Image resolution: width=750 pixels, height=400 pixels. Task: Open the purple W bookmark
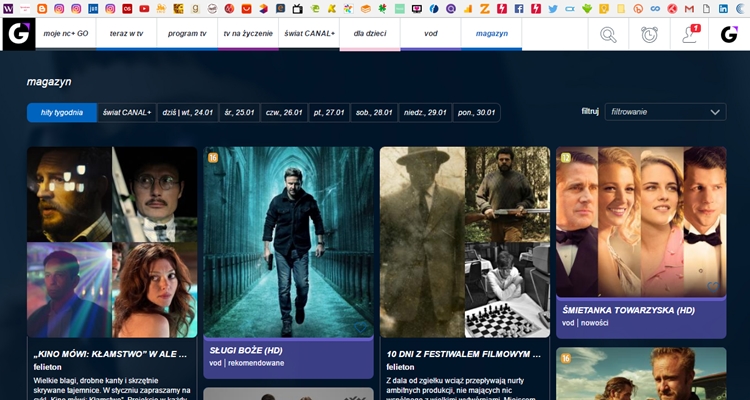click(8, 8)
